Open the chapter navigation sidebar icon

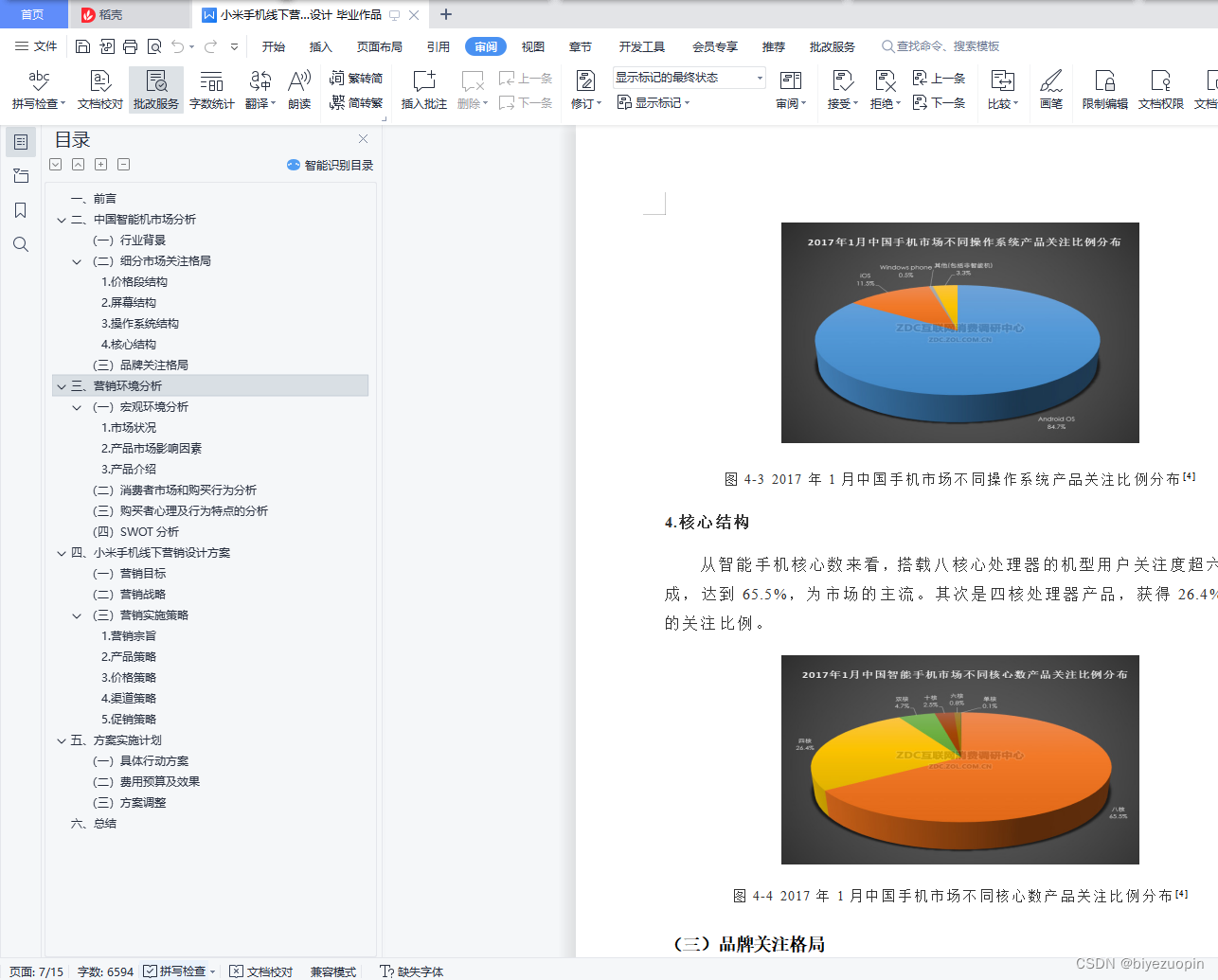21,176
